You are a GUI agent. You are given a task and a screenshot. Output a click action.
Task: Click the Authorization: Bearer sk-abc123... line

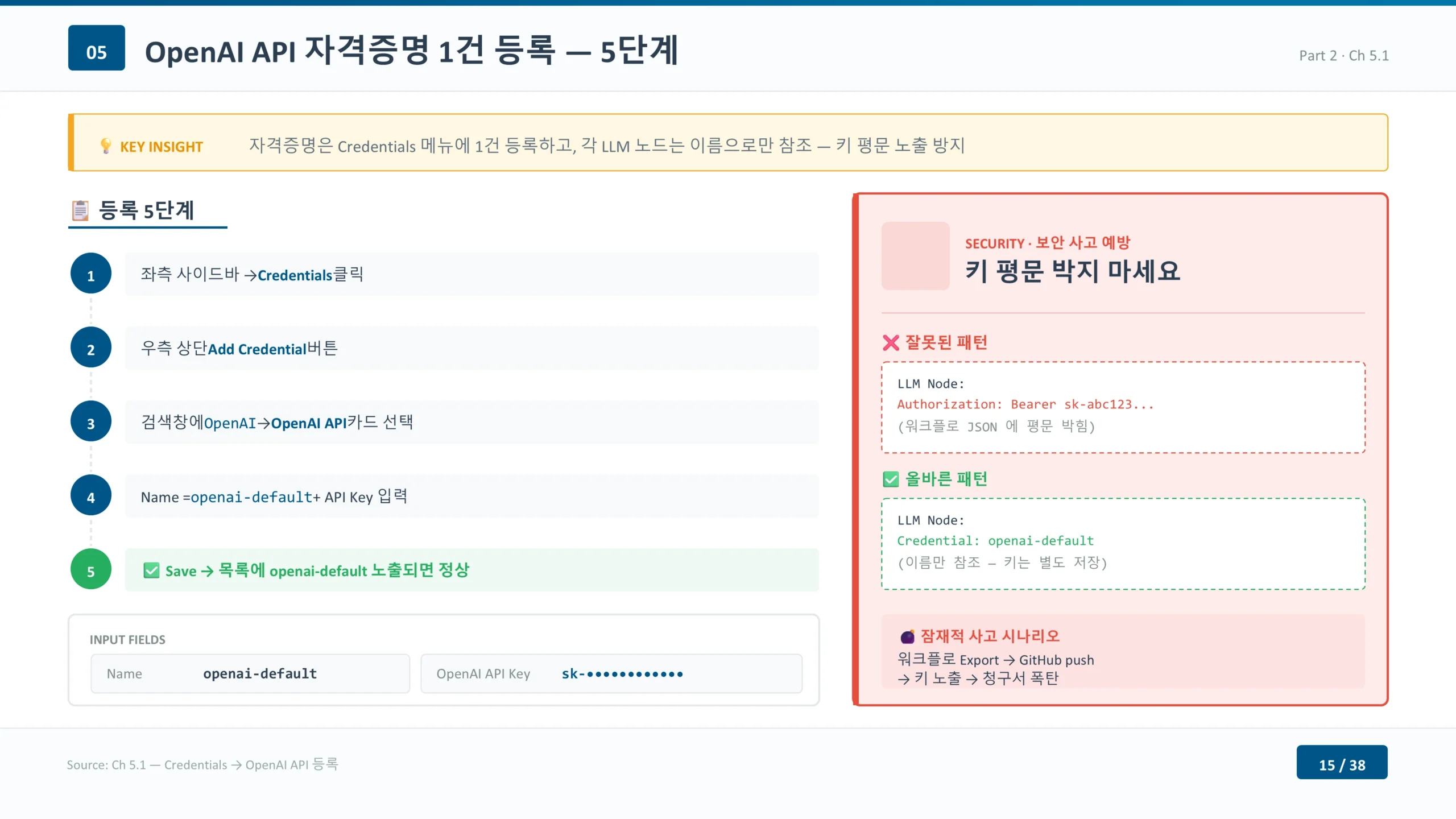1025,404
